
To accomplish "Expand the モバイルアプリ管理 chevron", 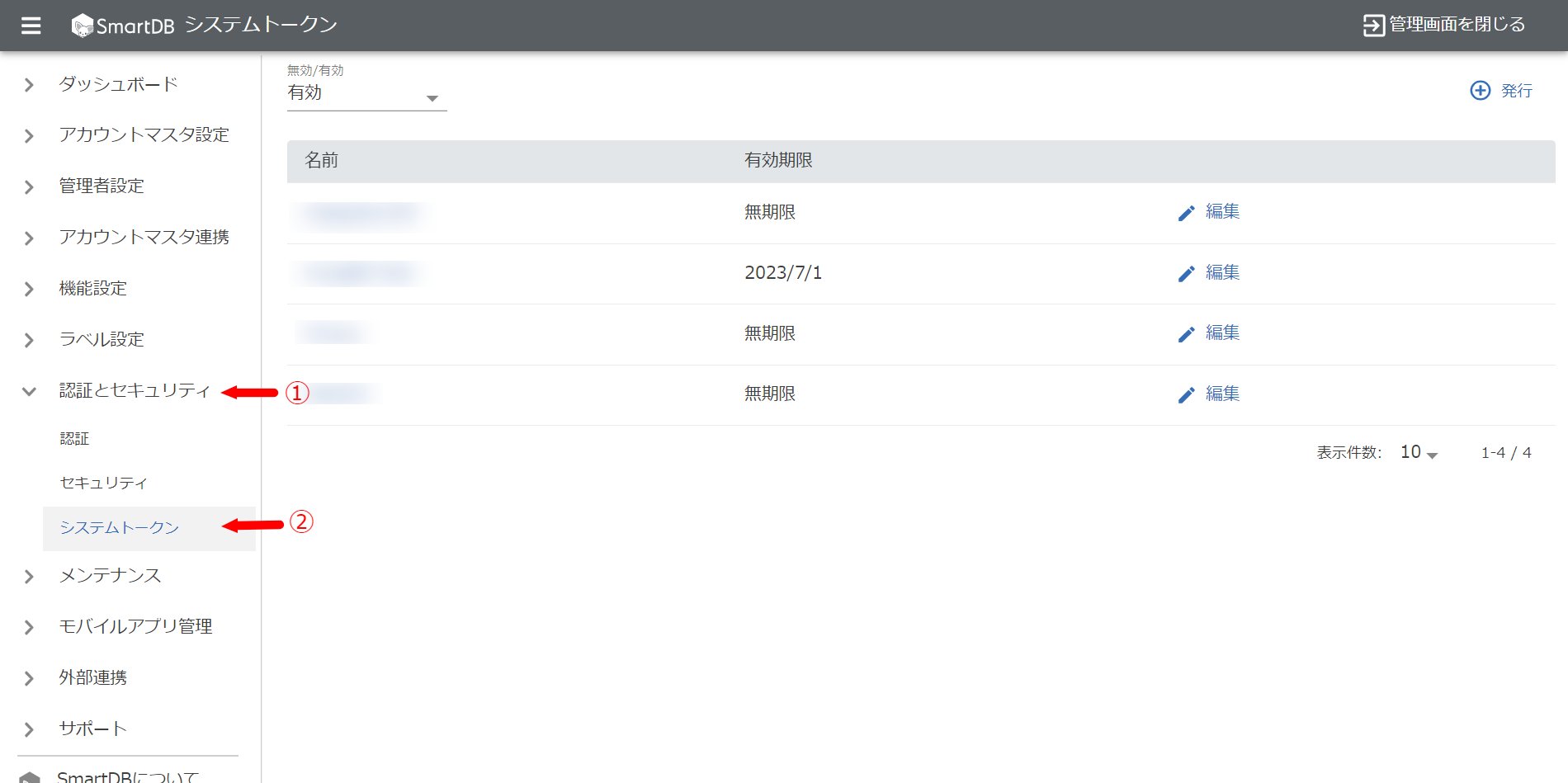I will pyautogui.click(x=29, y=627).
